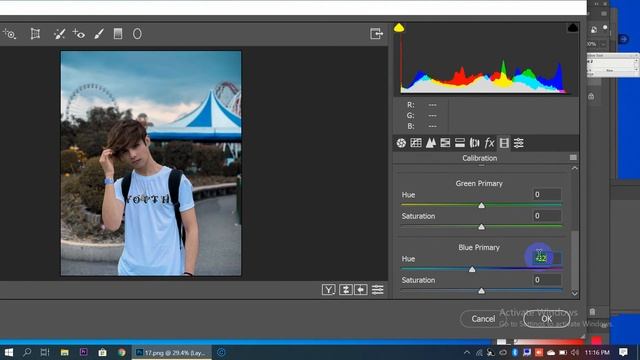This screenshot has width=640, height=360.
Task: Select the Targeted Adjustment tool
Action: [9, 34]
